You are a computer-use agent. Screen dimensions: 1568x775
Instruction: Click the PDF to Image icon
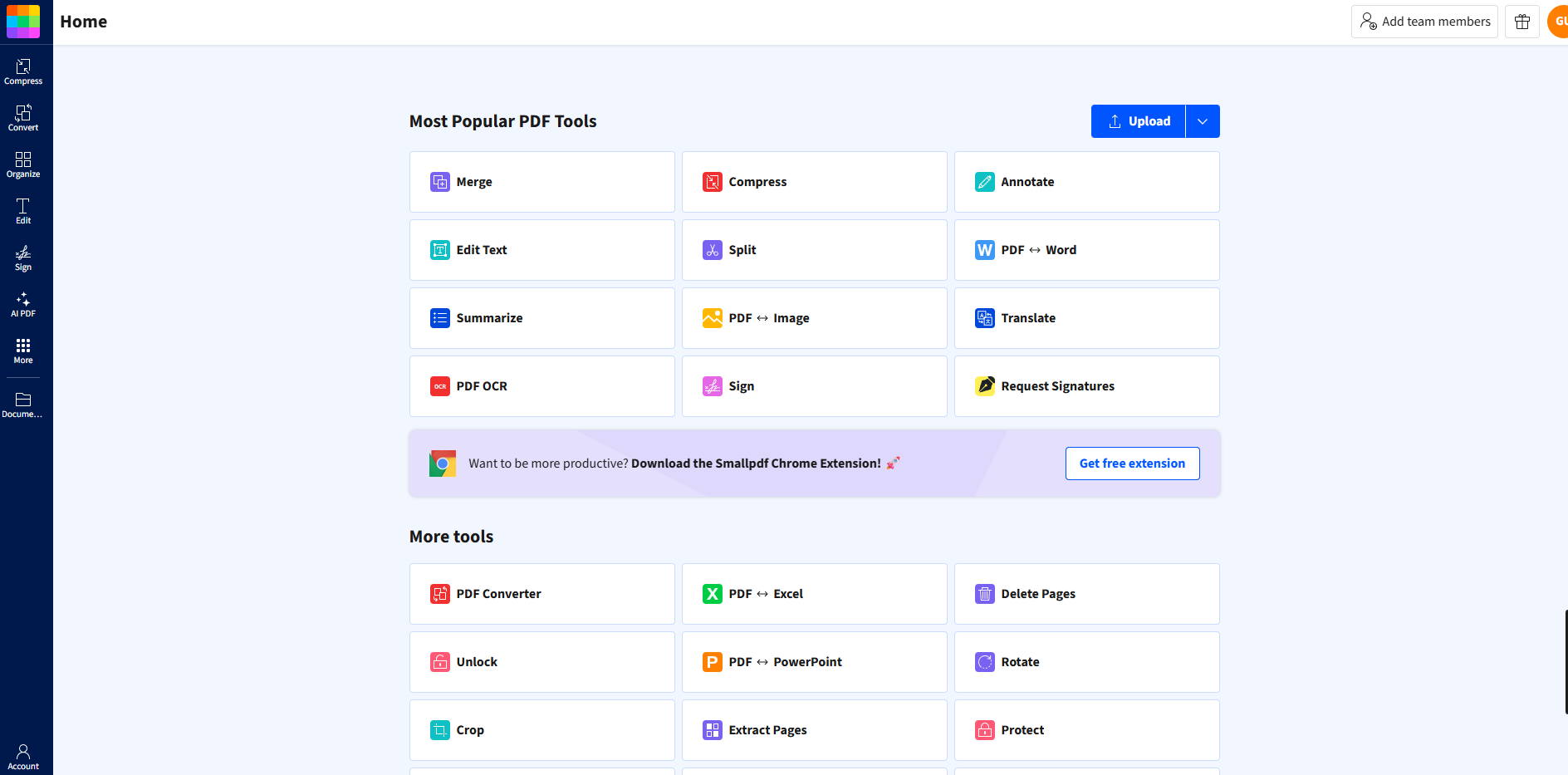coord(713,318)
